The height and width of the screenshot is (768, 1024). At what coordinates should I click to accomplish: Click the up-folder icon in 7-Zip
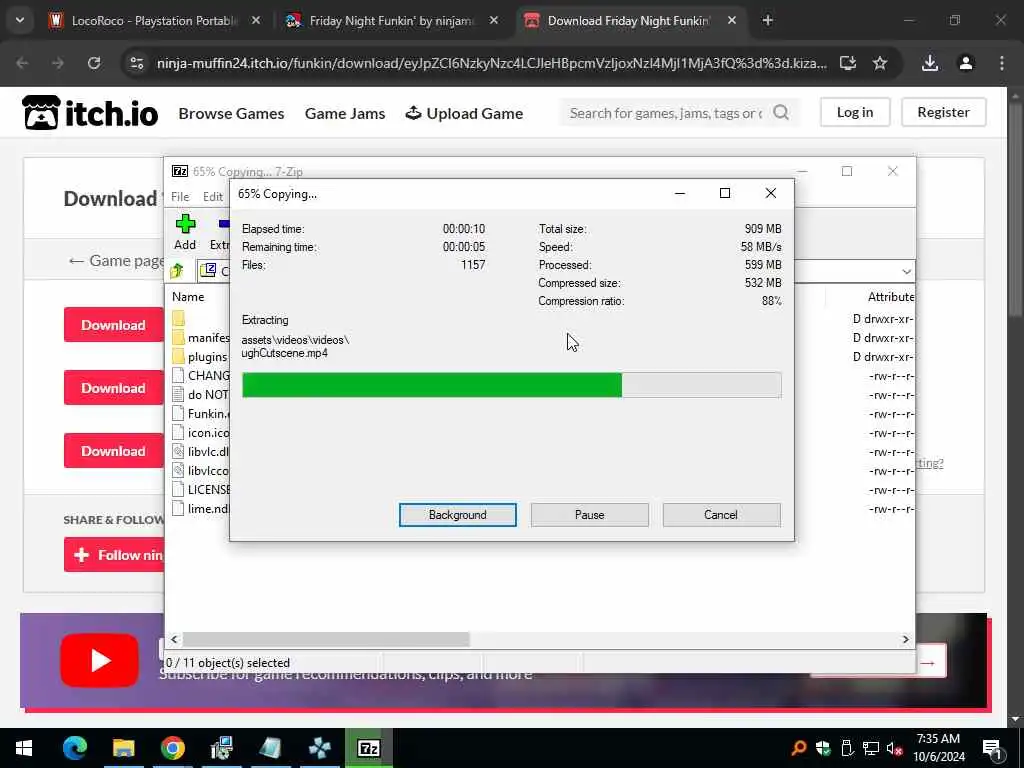(177, 270)
